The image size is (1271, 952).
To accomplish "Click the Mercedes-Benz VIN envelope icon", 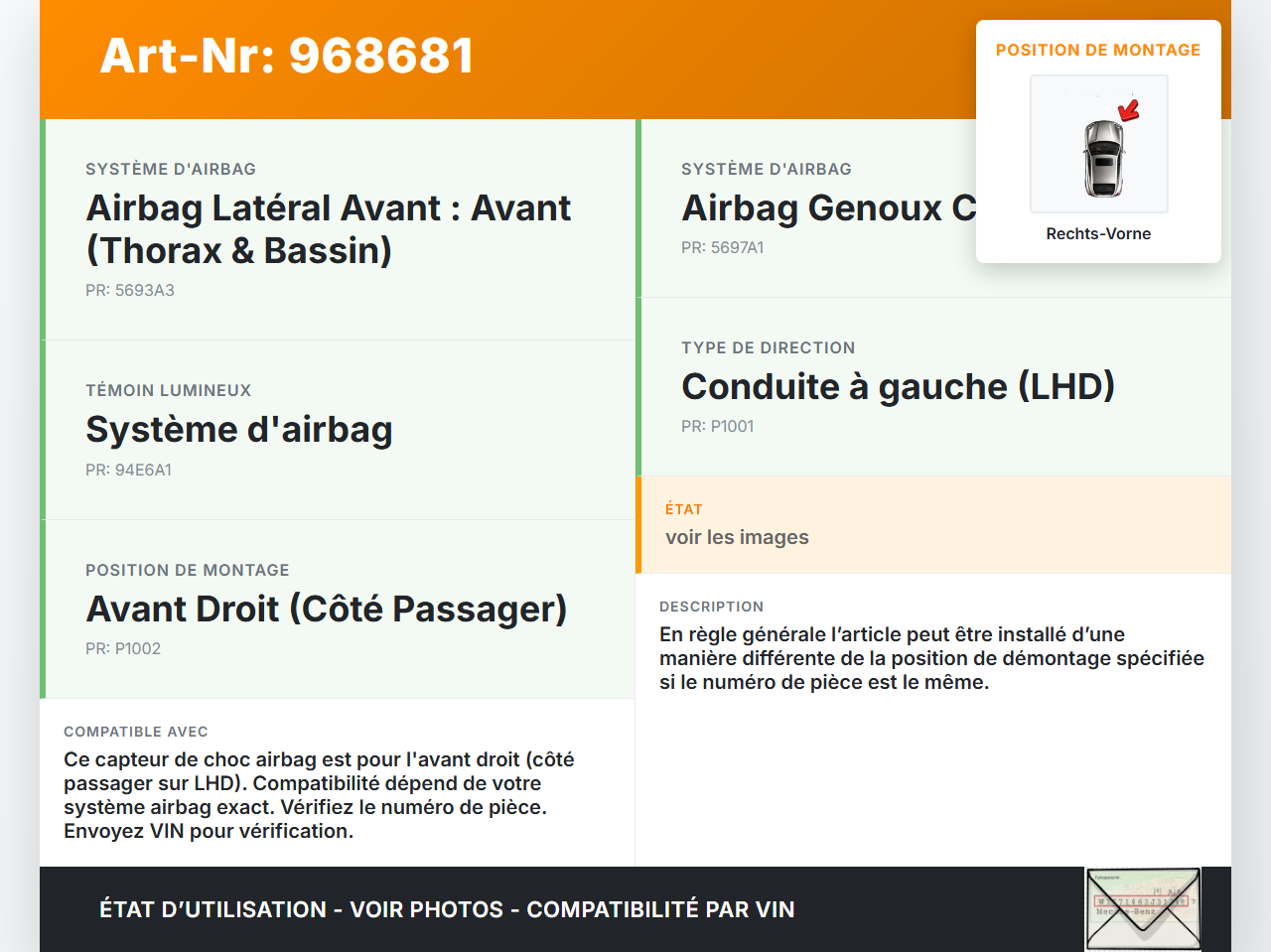I will (1143, 908).
